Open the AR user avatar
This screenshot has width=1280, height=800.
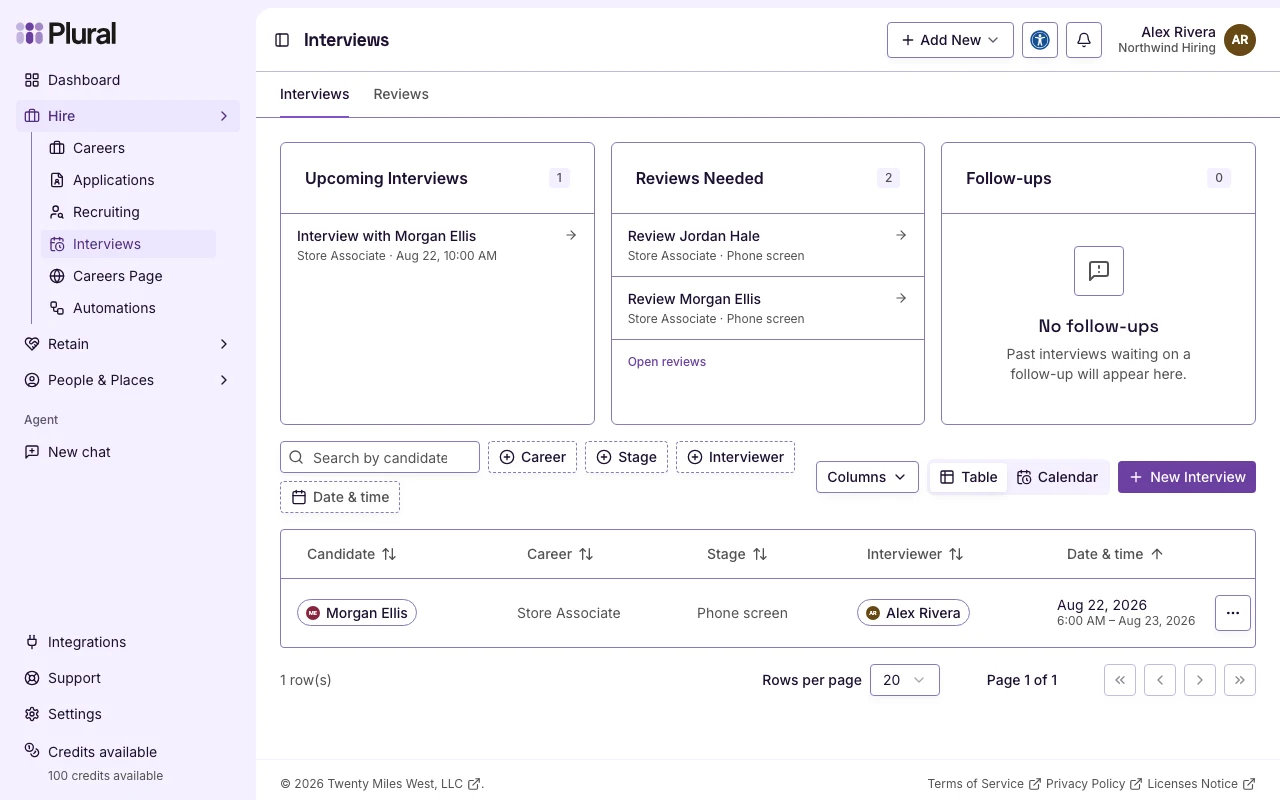[1240, 40]
